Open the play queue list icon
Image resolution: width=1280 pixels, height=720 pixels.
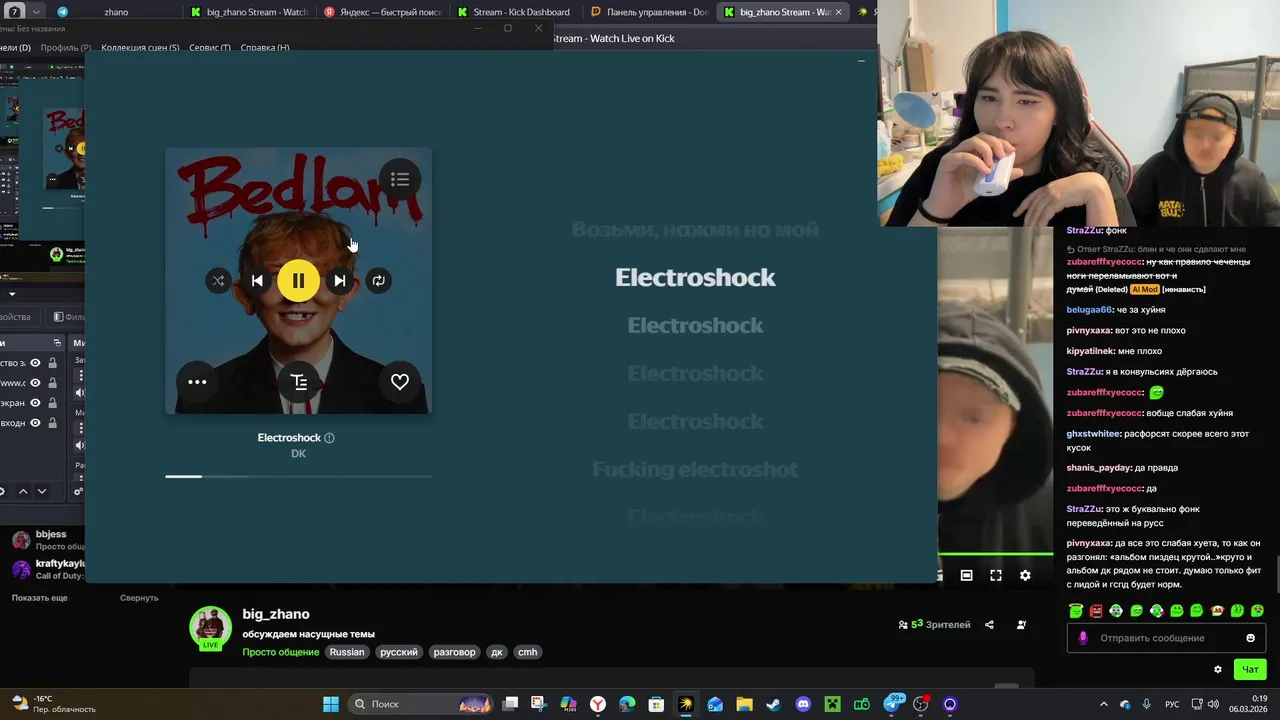point(400,180)
